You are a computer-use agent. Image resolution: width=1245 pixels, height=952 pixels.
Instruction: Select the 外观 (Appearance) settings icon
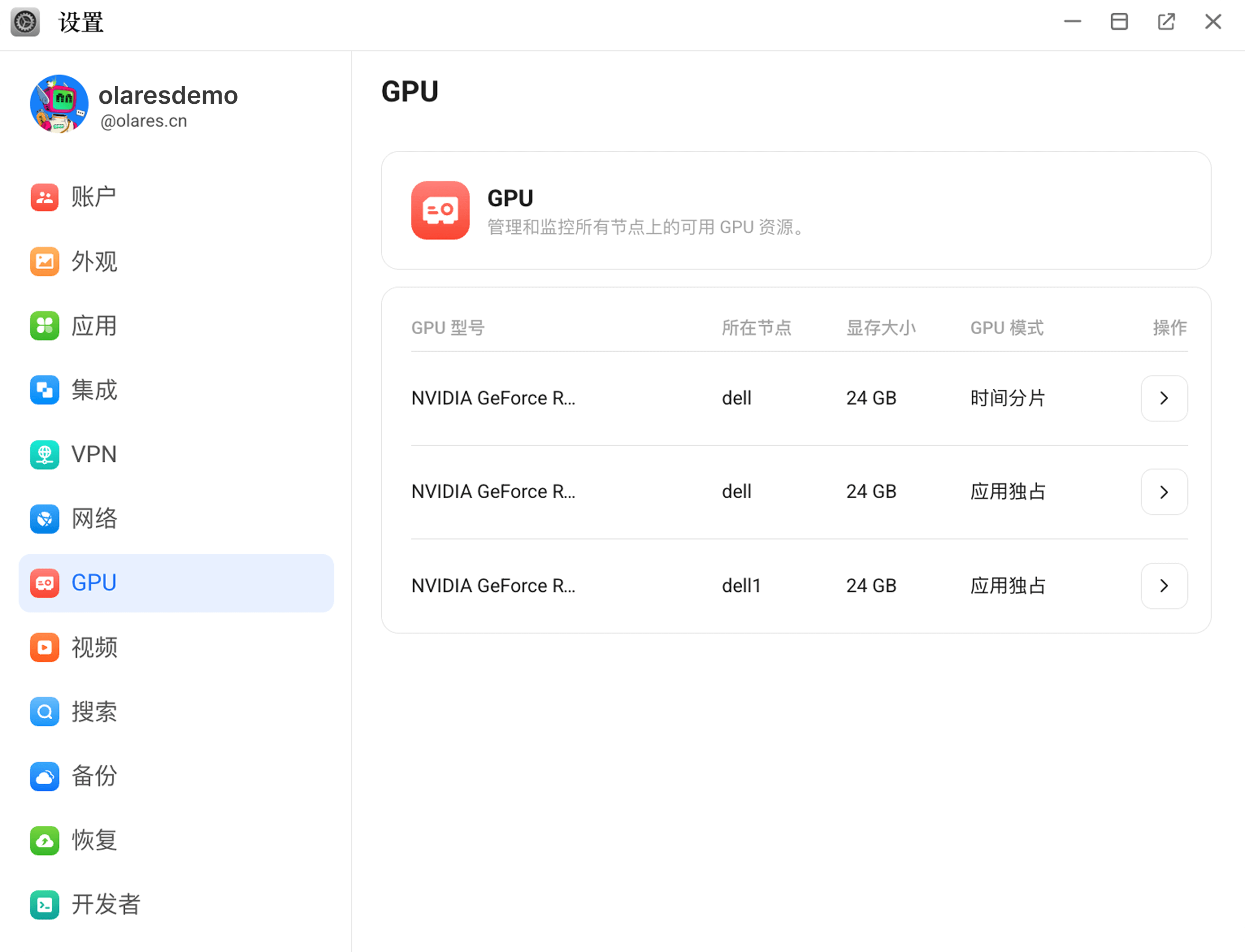pyautogui.click(x=44, y=262)
